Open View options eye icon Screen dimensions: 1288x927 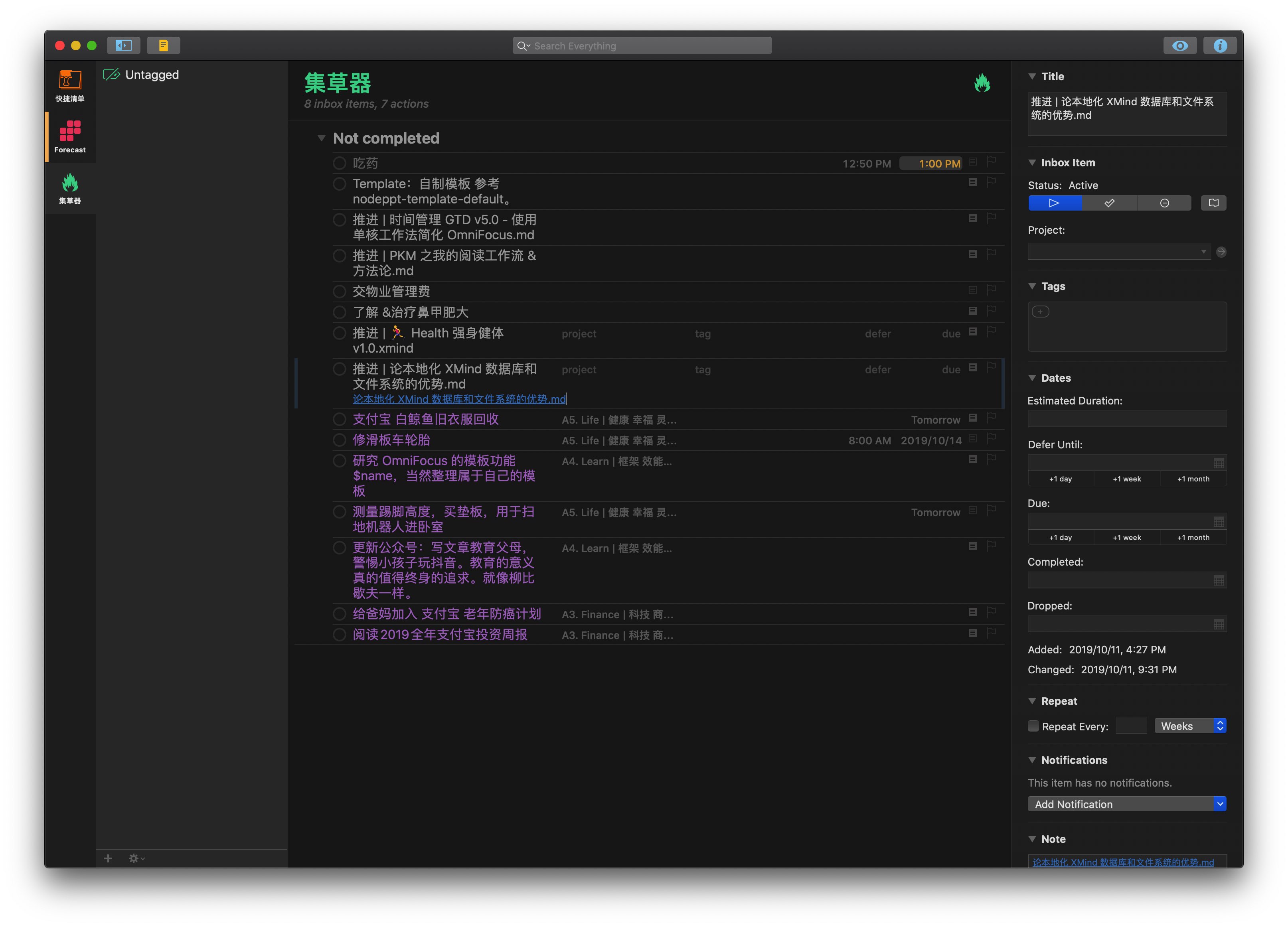pyautogui.click(x=1179, y=46)
